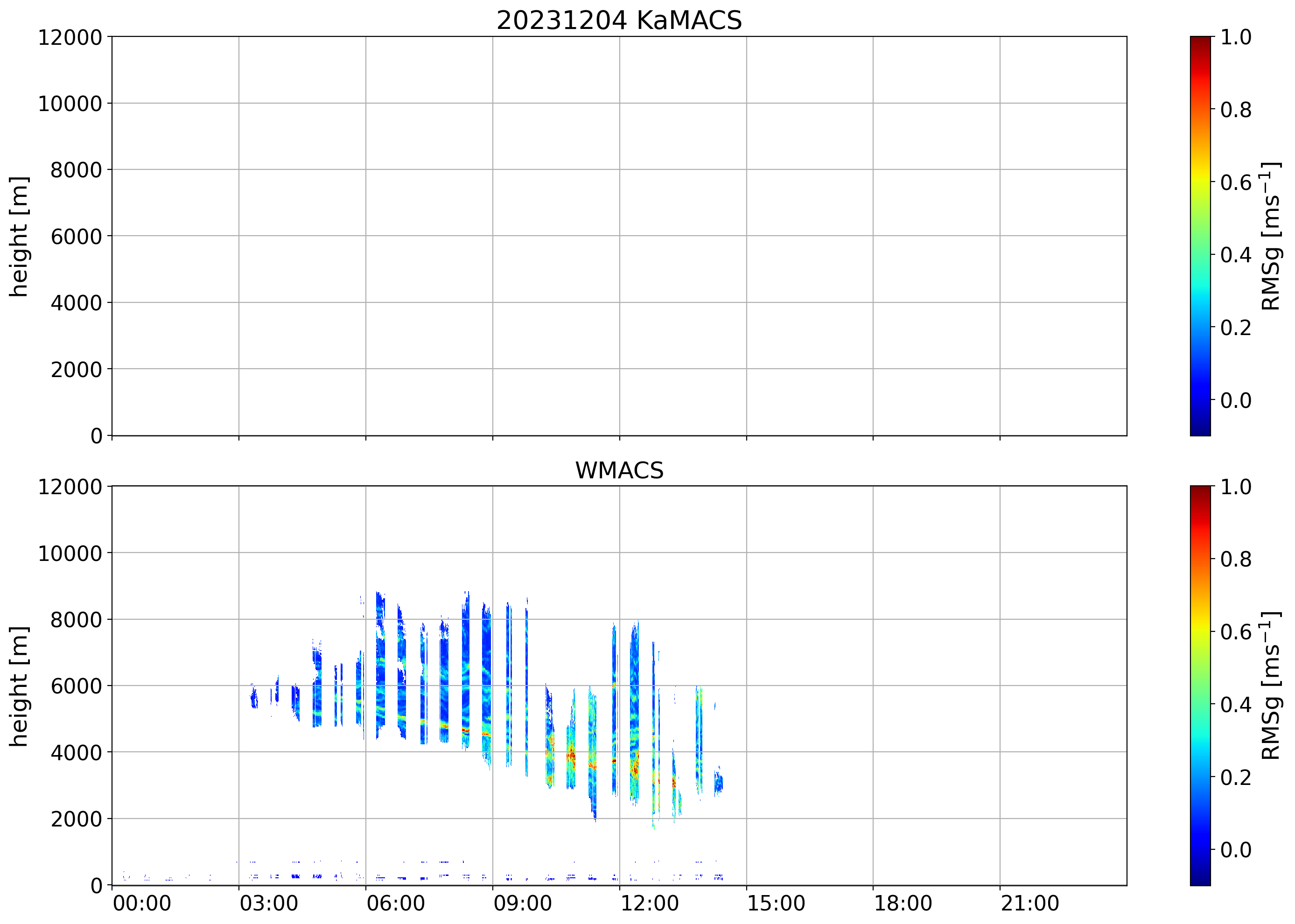Click the 00:00 time axis label
Image resolution: width=1295 pixels, height=924 pixels.
point(142,903)
